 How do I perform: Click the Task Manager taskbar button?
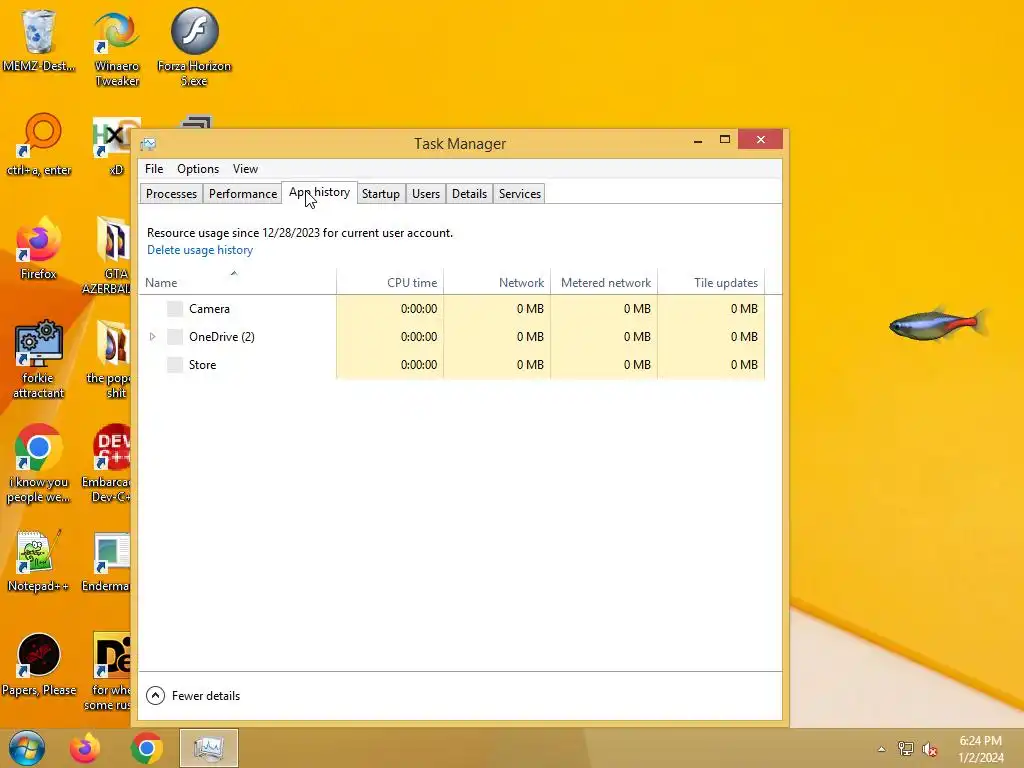tap(209, 748)
